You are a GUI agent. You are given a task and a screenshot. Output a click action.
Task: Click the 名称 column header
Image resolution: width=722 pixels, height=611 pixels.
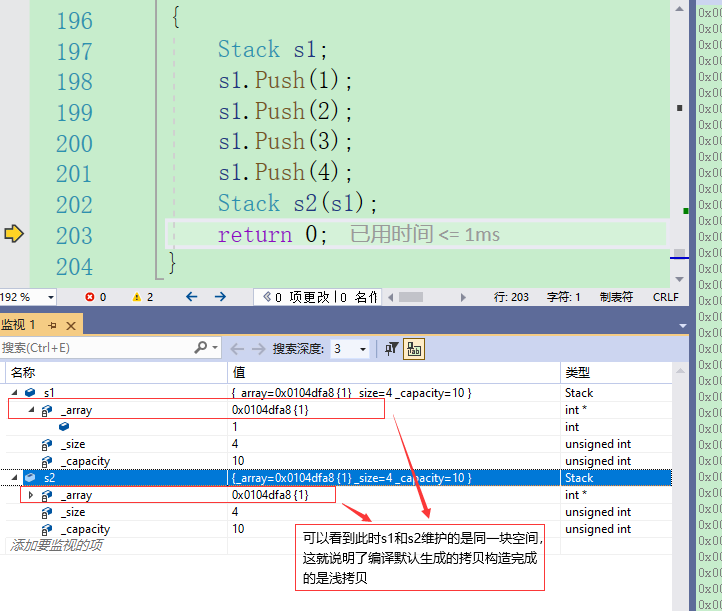click(116, 372)
